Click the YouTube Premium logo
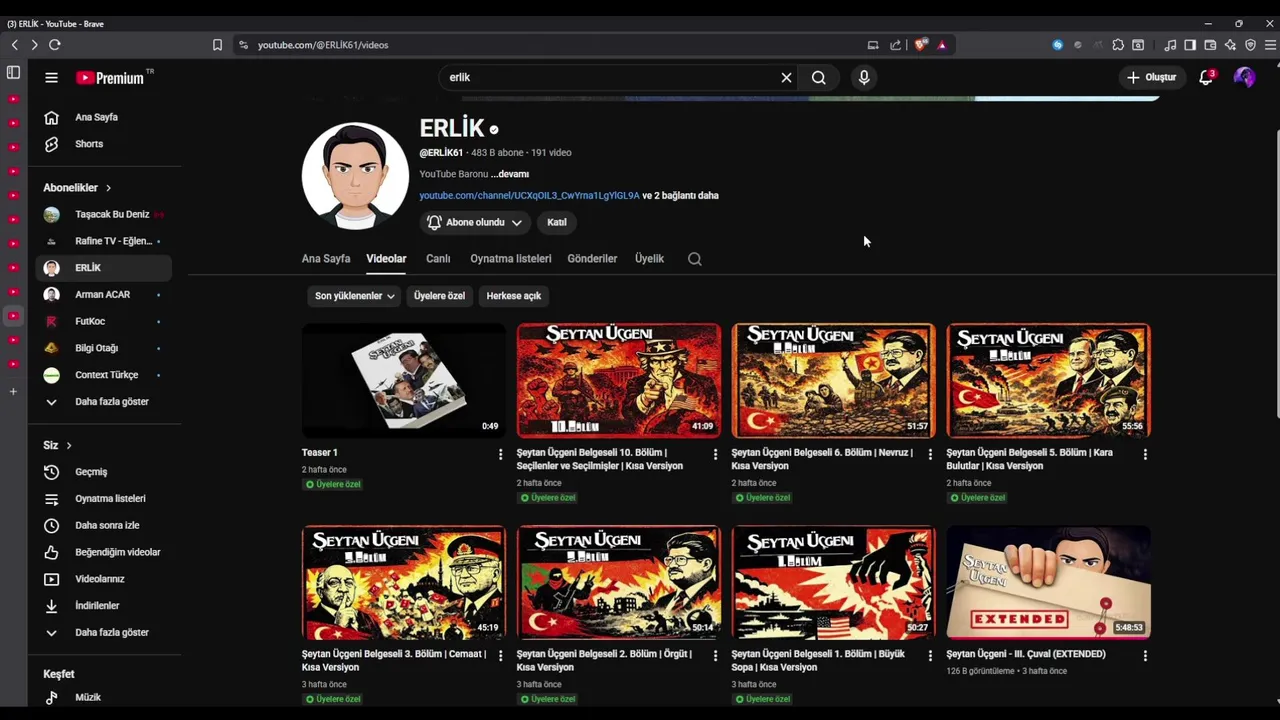1280x720 pixels. 110,77
